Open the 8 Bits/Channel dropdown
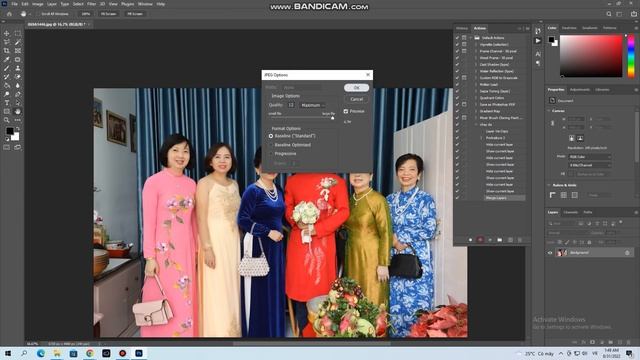Screen dimensions: 640x360 pos(590,165)
